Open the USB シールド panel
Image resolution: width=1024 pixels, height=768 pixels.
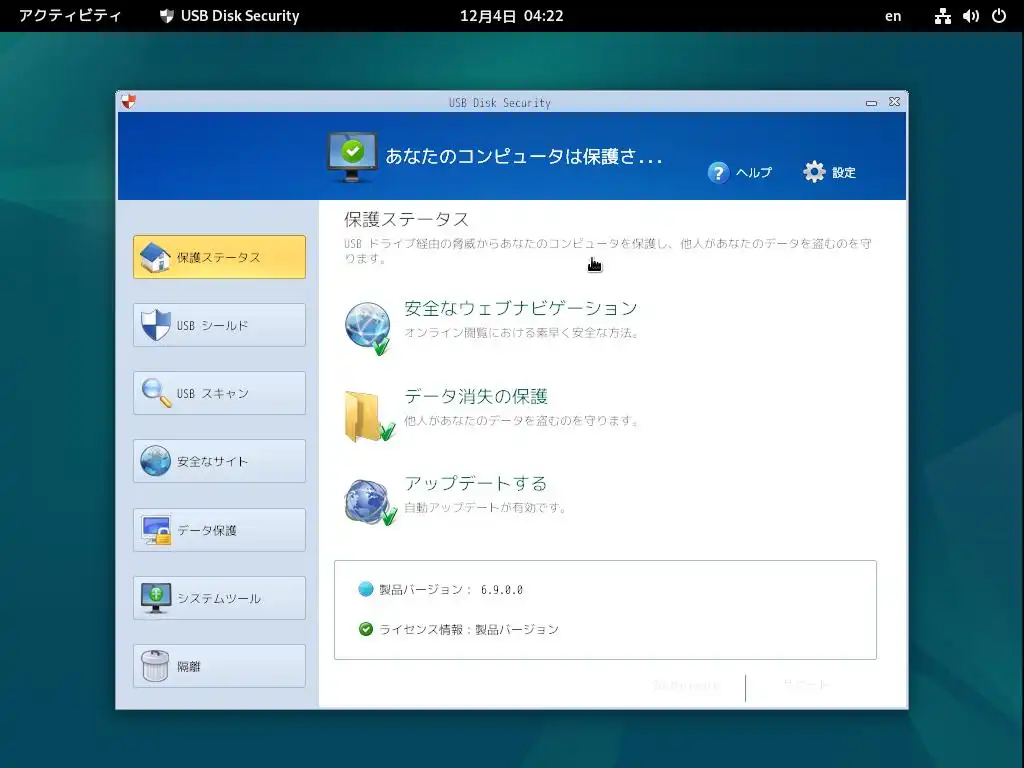219,325
